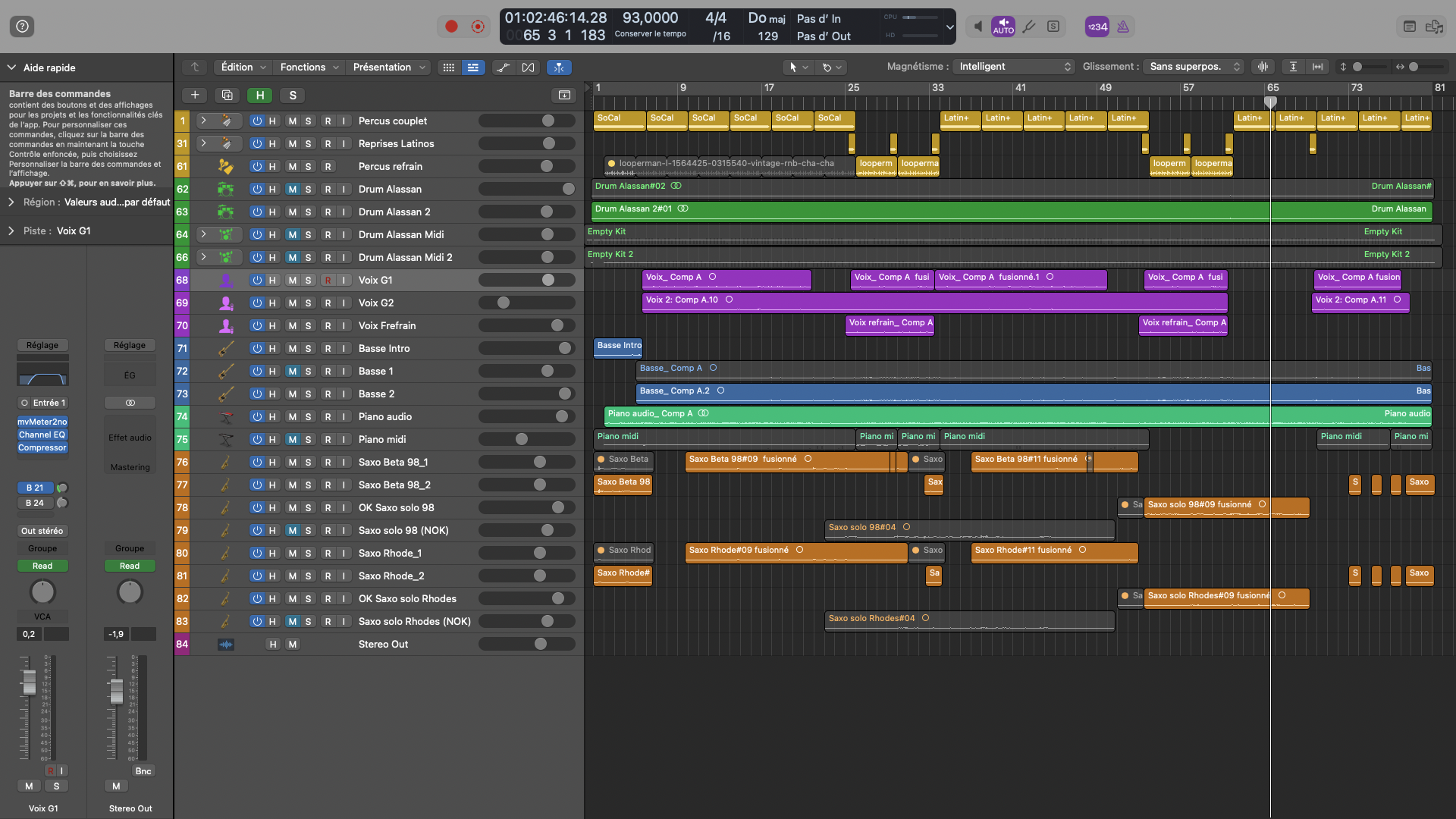Select the Solo mode S button in the track header
Image resolution: width=1456 pixels, height=819 pixels.
point(293,95)
